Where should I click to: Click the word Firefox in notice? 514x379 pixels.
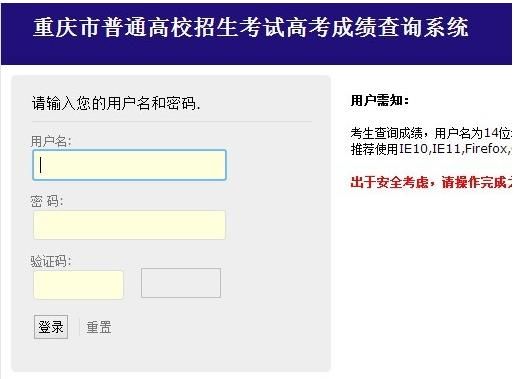[x=486, y=149]
